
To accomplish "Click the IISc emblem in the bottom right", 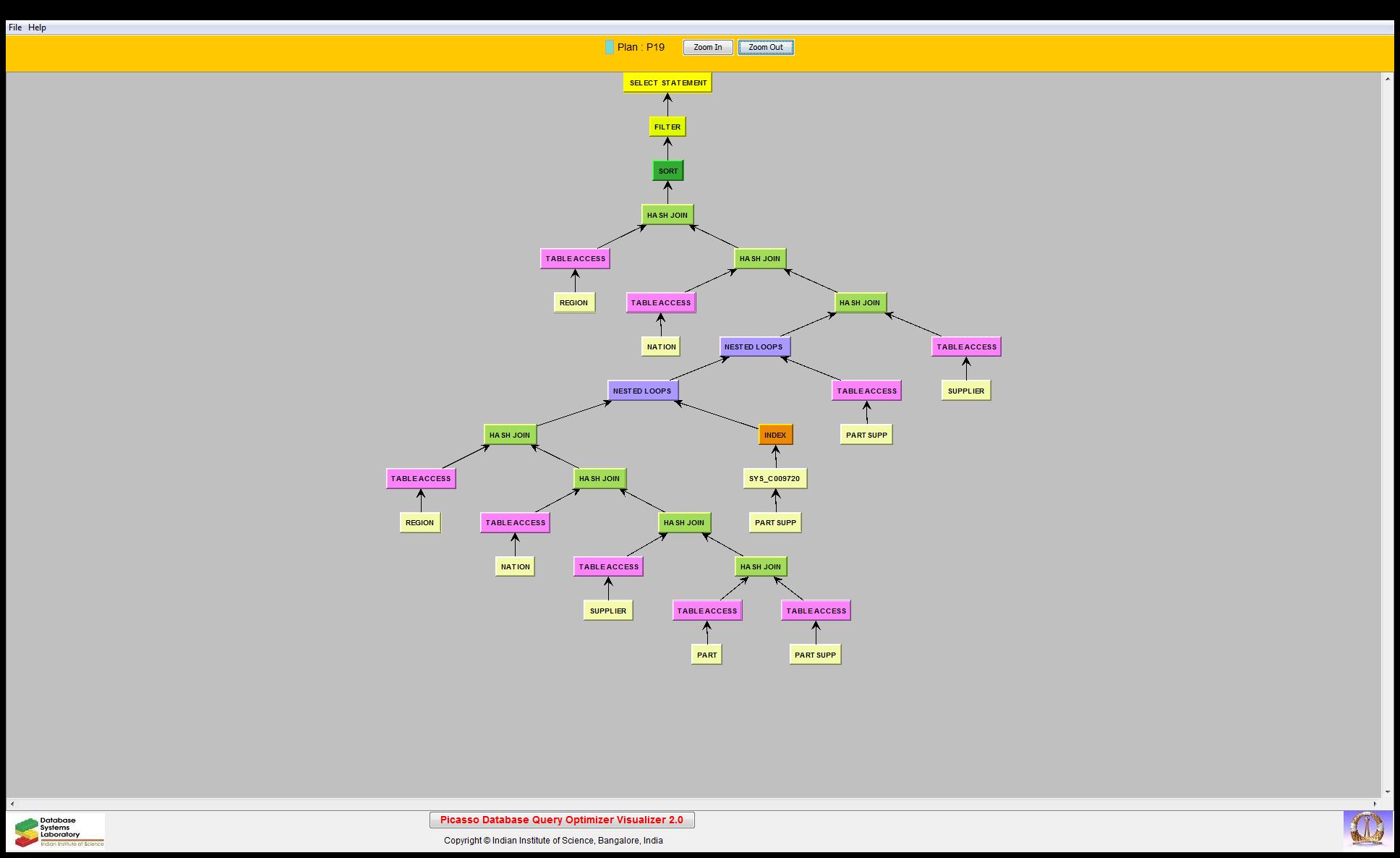I will click(x=1367, y=829).
